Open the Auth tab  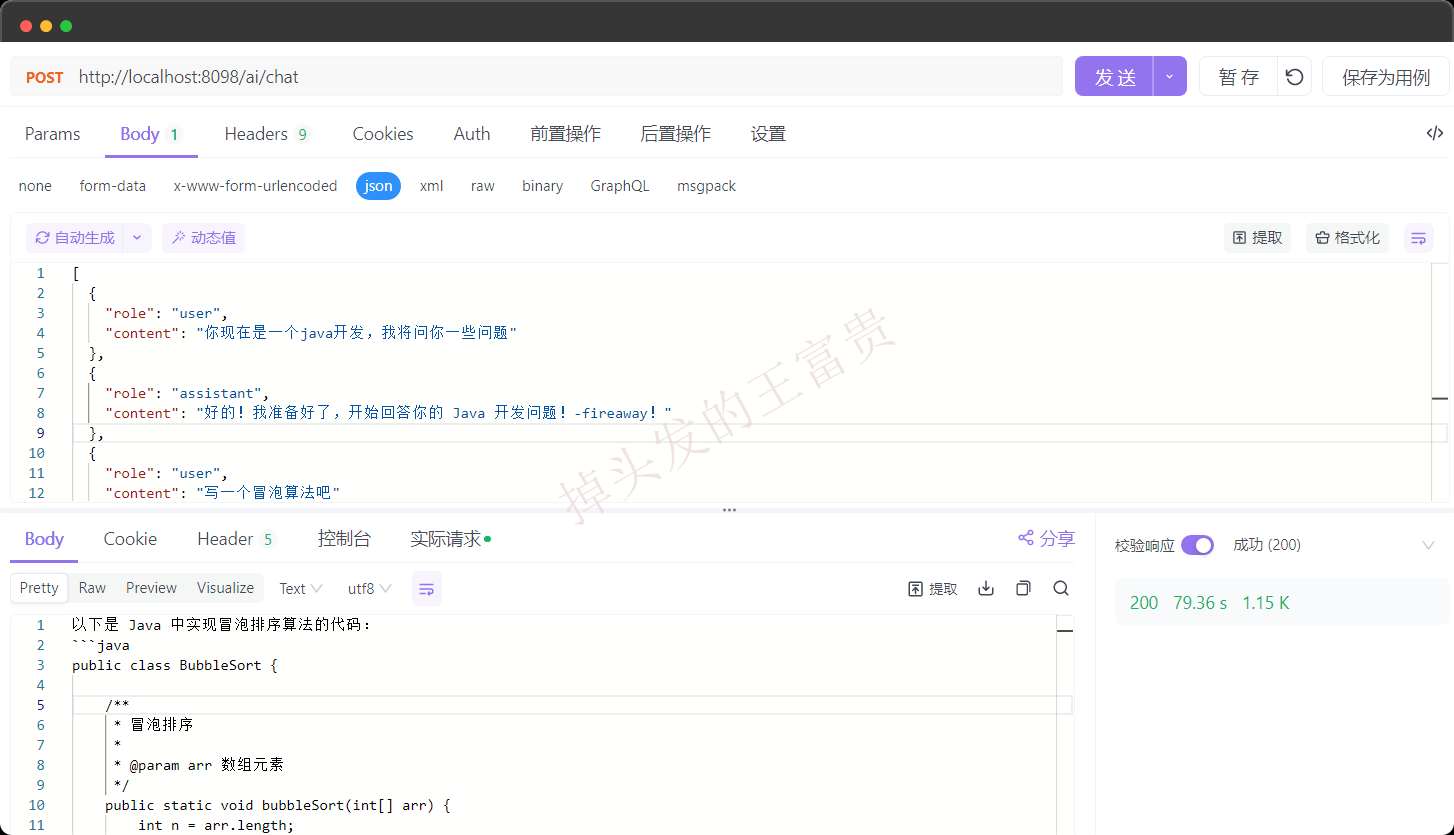point(472,134)
